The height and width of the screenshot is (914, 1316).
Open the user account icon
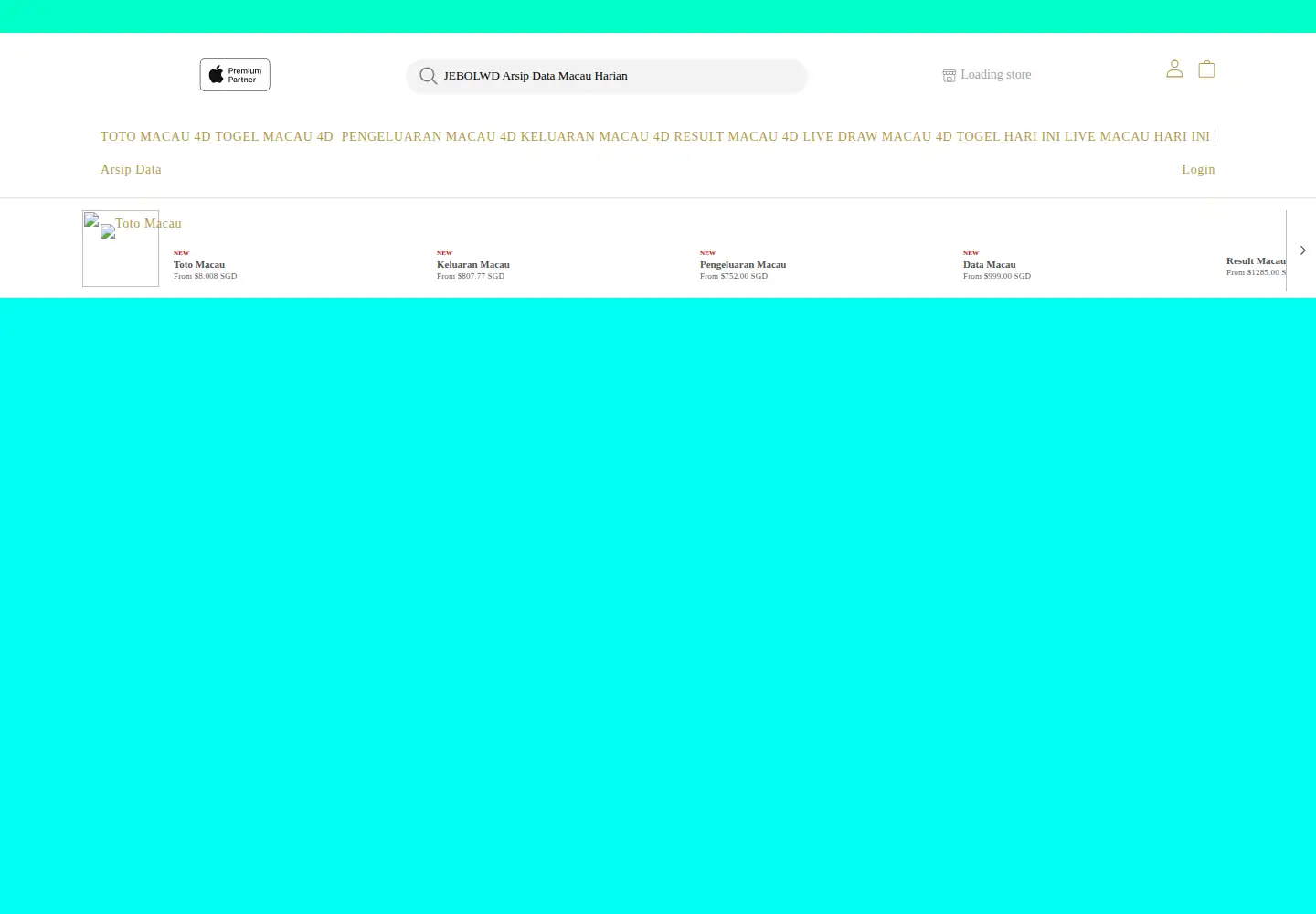1174,69
